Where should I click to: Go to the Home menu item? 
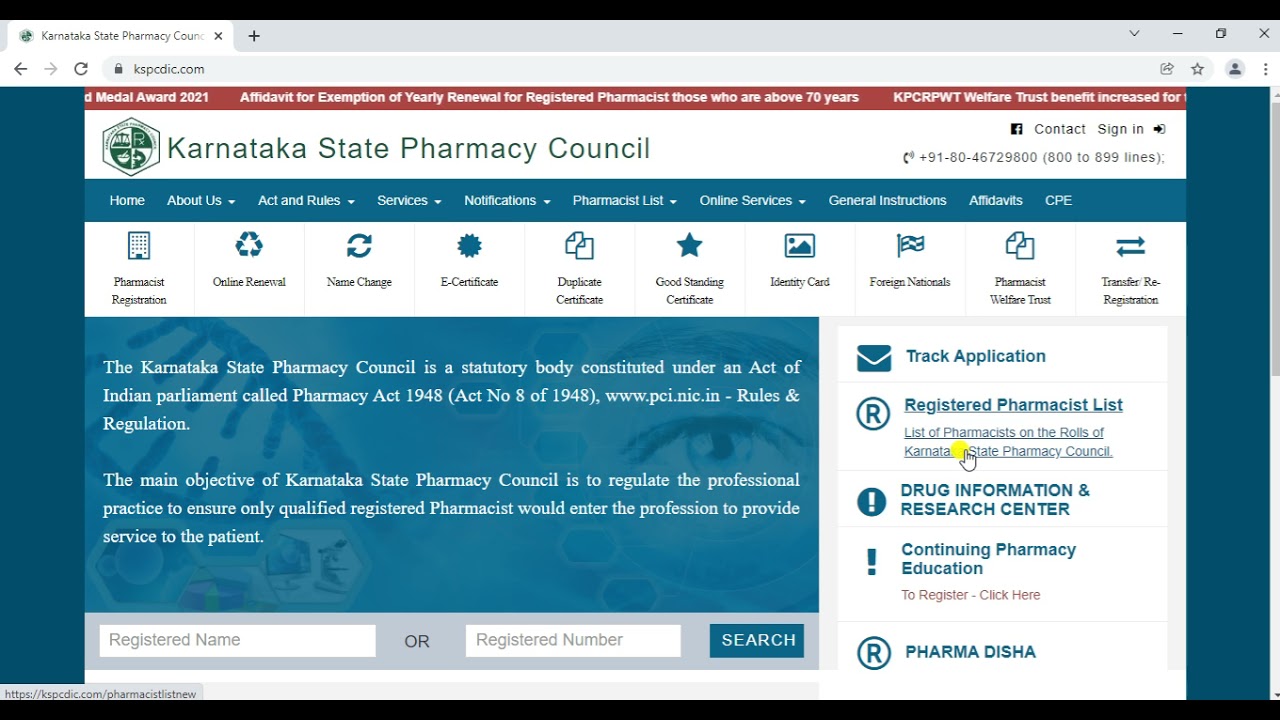point(127,201)
